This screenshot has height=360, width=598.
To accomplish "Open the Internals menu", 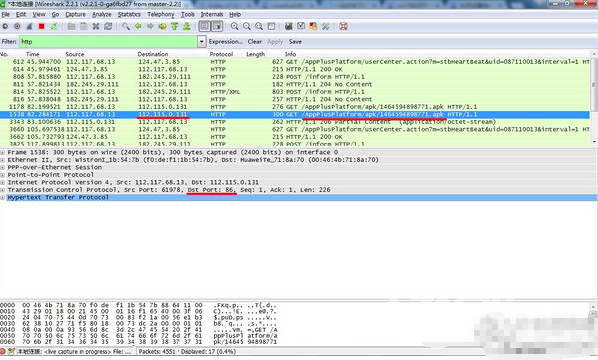I will (212, 14).
